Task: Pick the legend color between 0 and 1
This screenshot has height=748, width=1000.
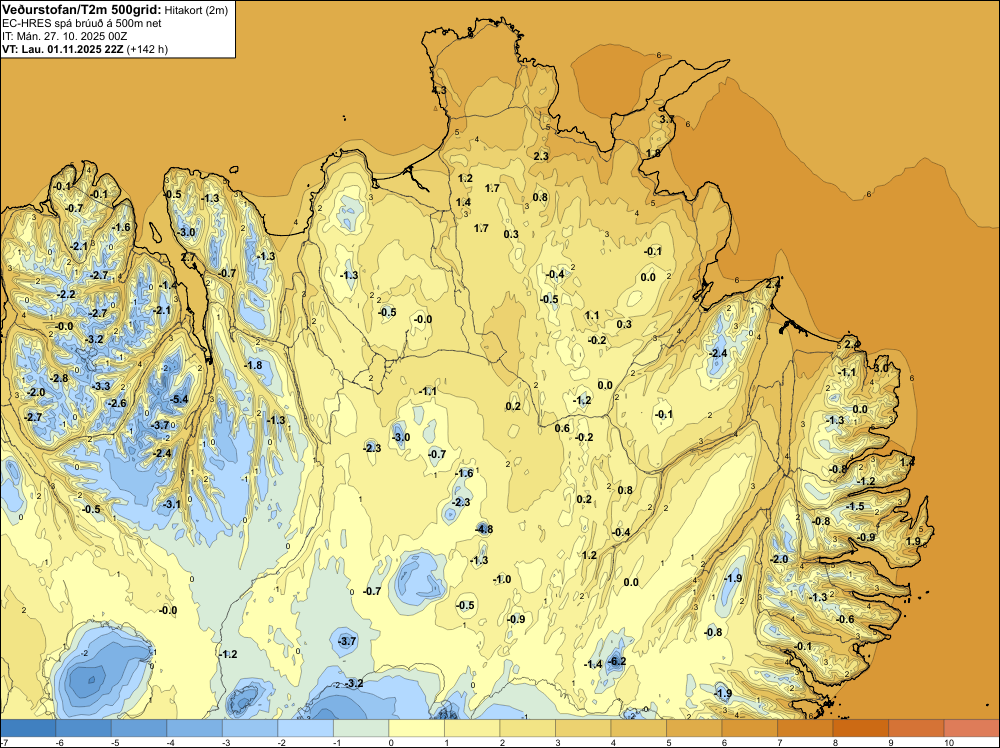Action: [416, 728]
